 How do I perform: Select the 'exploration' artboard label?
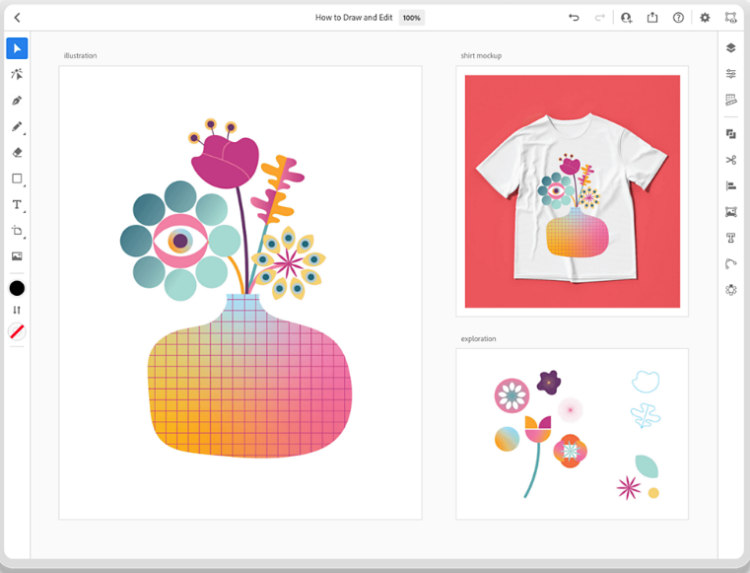478,339
